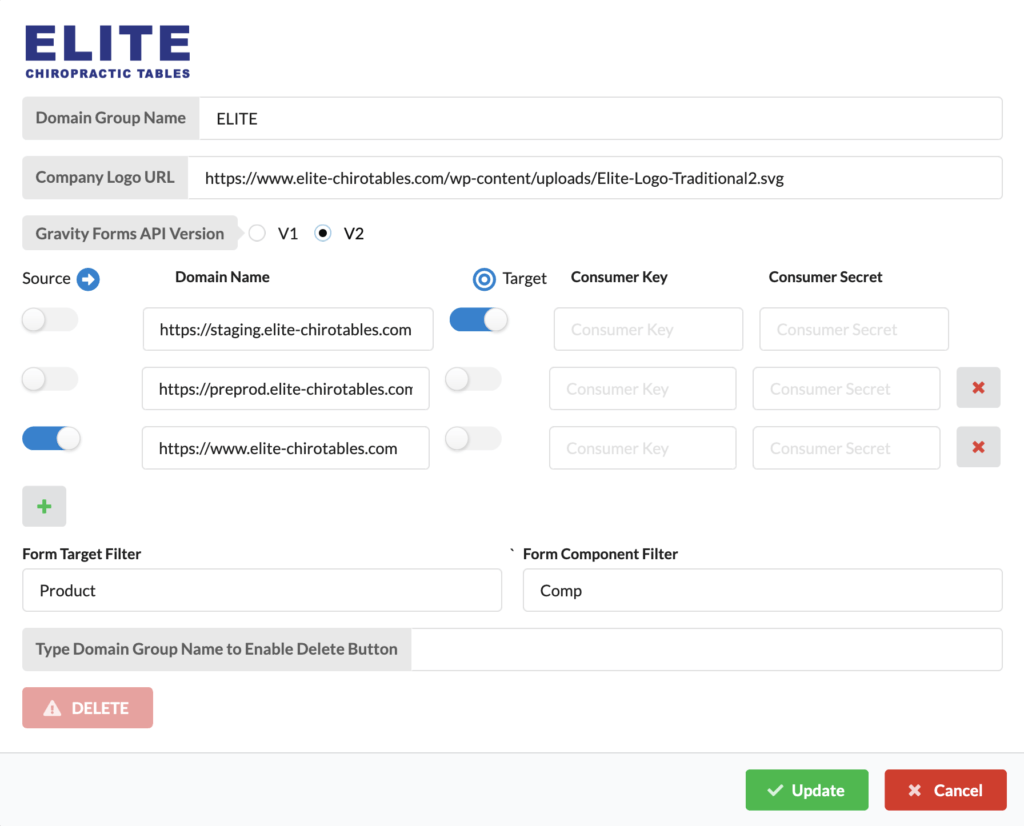Focus Consumer Key field for staging row

(648, 329)
